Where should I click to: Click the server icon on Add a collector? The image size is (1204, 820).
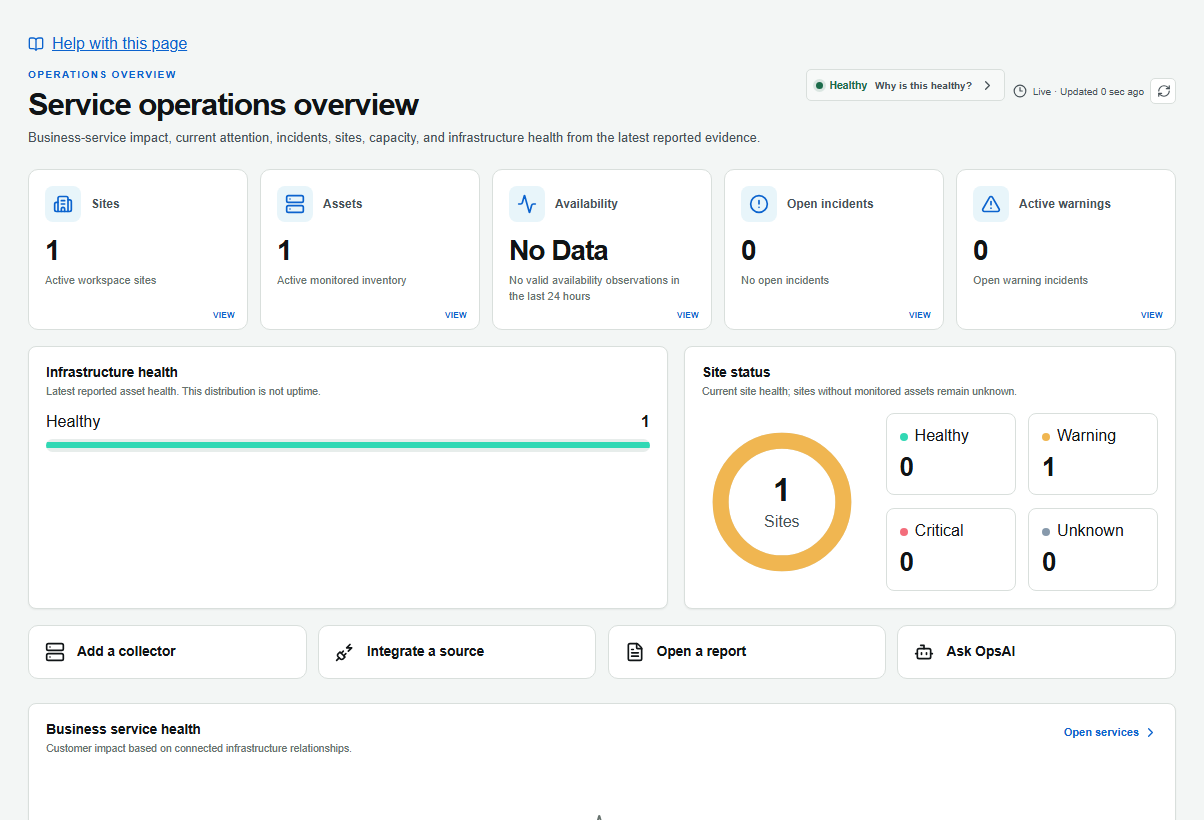(55, 652)
